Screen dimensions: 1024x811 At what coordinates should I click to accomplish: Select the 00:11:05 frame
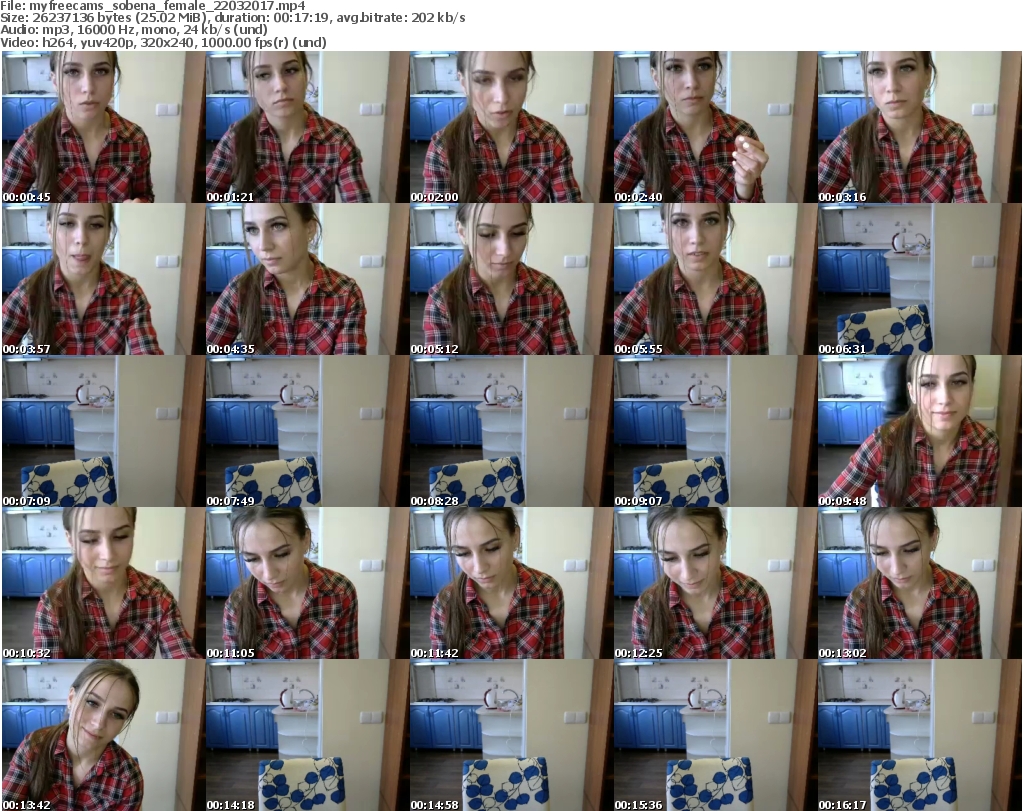pos(308,583)
